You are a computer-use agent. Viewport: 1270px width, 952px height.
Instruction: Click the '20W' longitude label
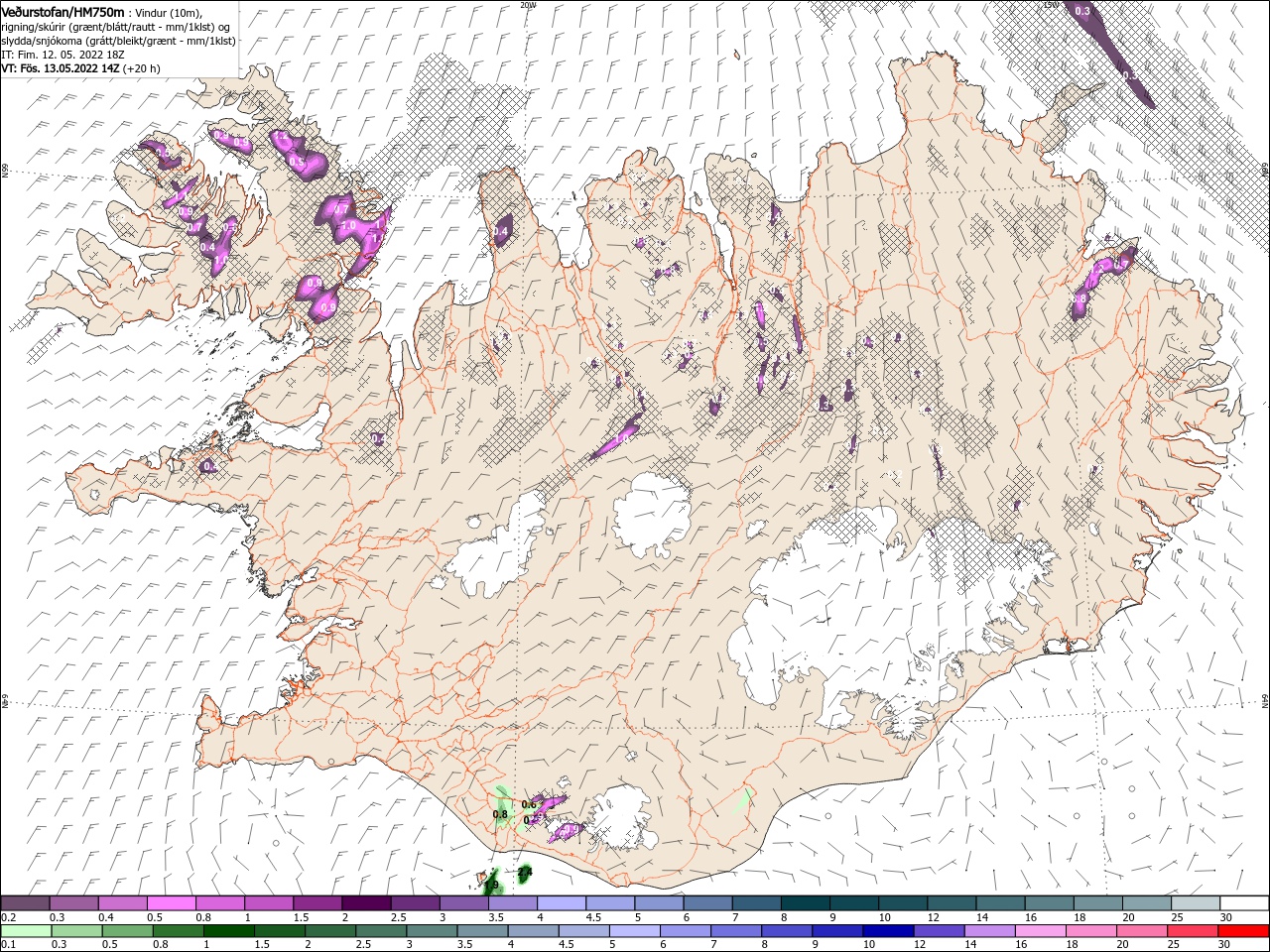pyautogui.click(x=528, y=4)
